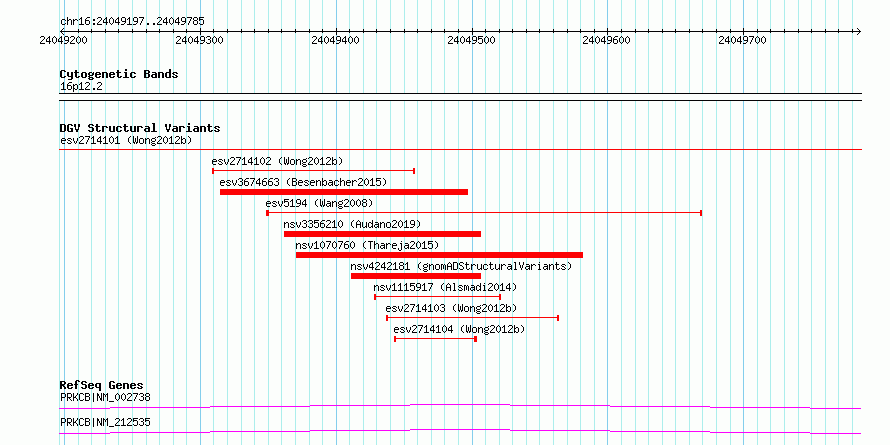This screenshot has height=445, width=890.
Task: Click the esv2714102 thin red span
Action: pos(313,170)
